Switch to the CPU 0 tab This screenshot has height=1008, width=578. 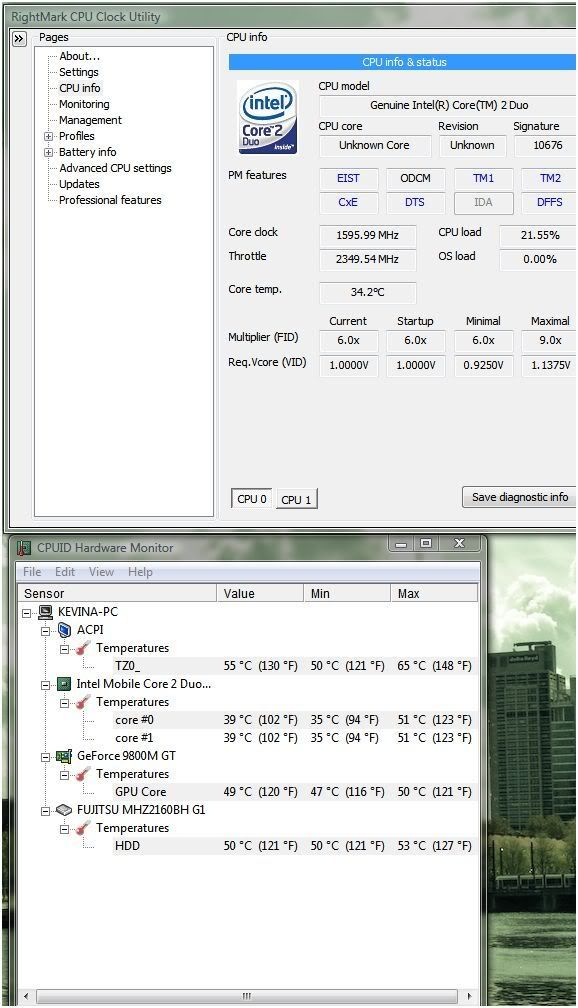tap(251, 499)
